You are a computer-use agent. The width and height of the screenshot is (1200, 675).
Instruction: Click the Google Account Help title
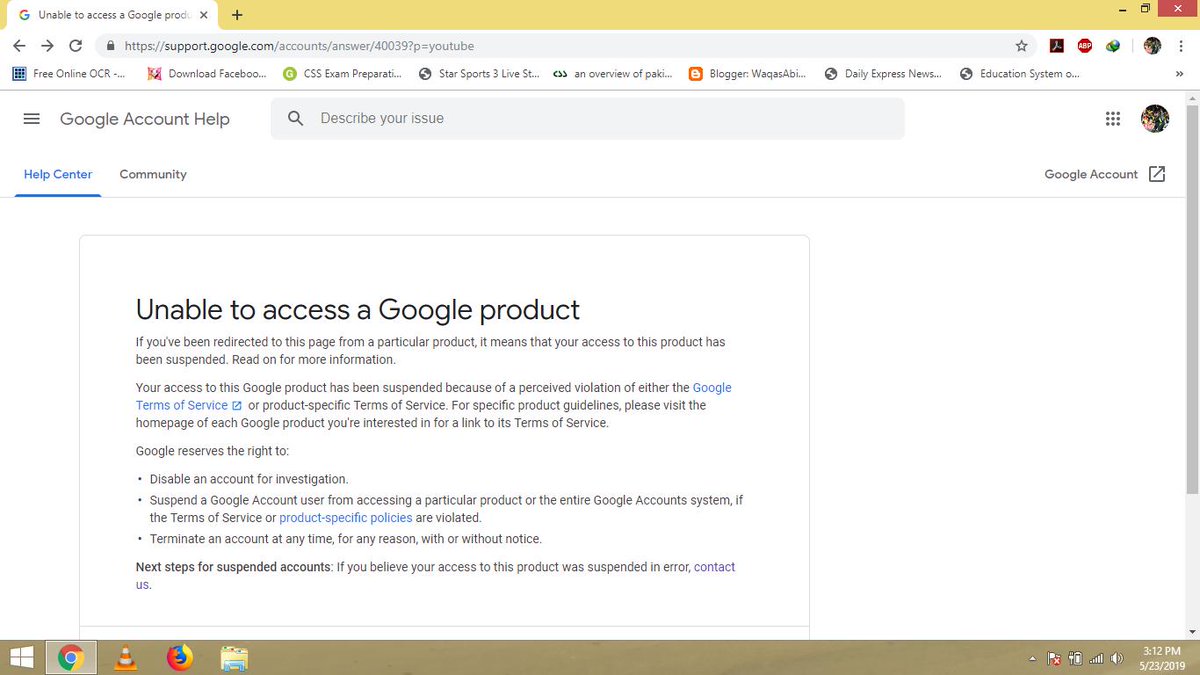point(145,118)
